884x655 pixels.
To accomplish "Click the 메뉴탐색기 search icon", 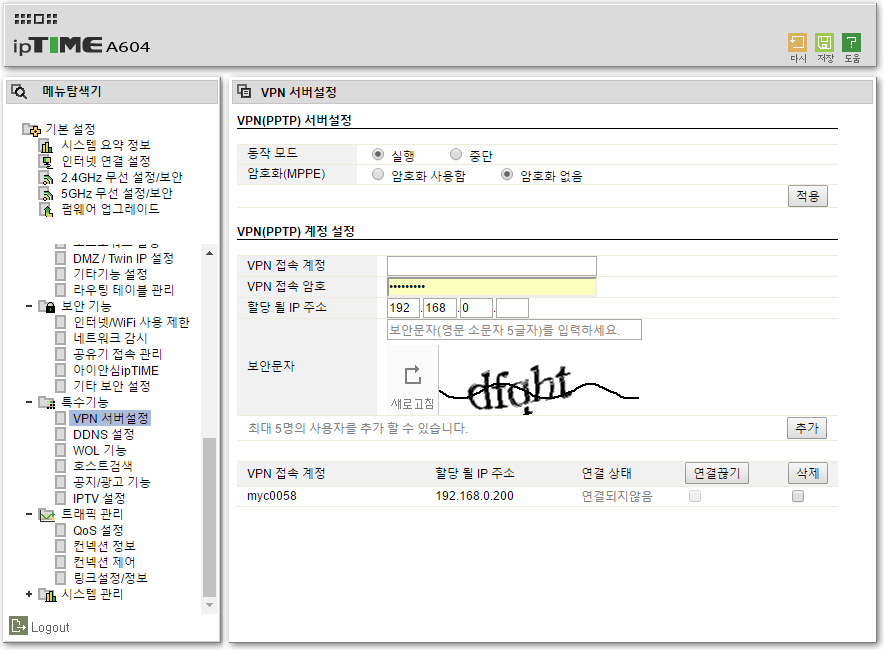I will pyautogui.click(x=19, y=91).
